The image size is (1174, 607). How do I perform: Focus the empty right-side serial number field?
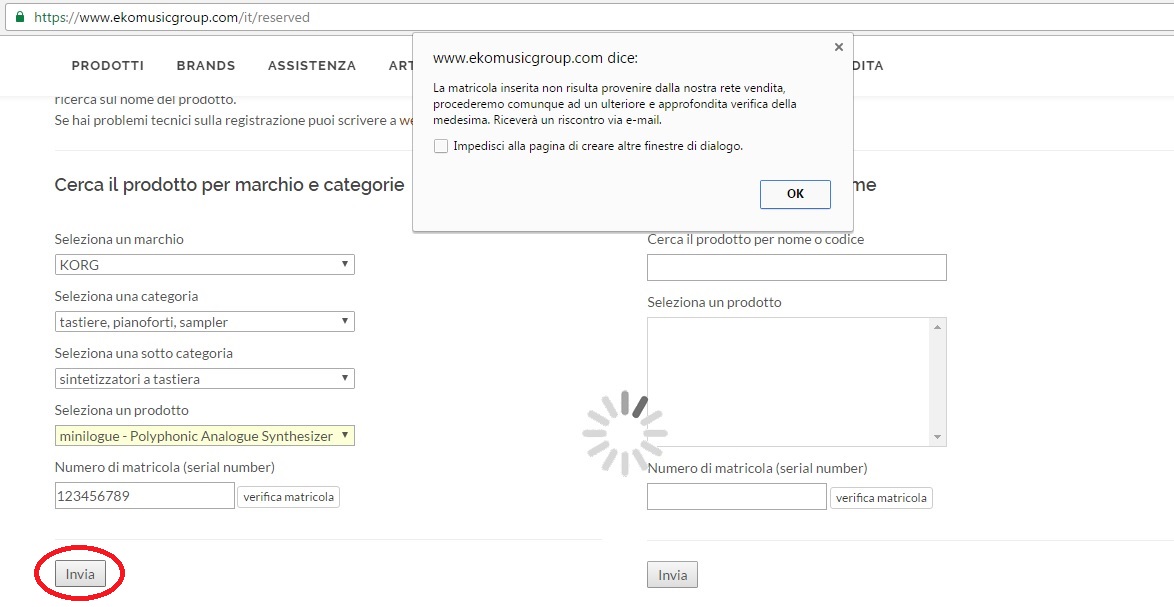737,497
